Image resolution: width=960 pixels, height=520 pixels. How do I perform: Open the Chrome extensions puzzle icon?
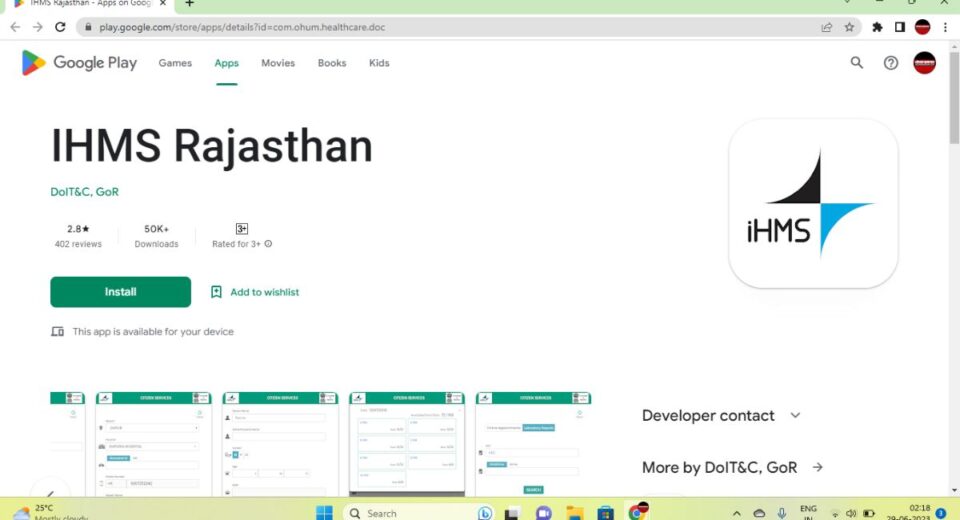tap(877, 27)
